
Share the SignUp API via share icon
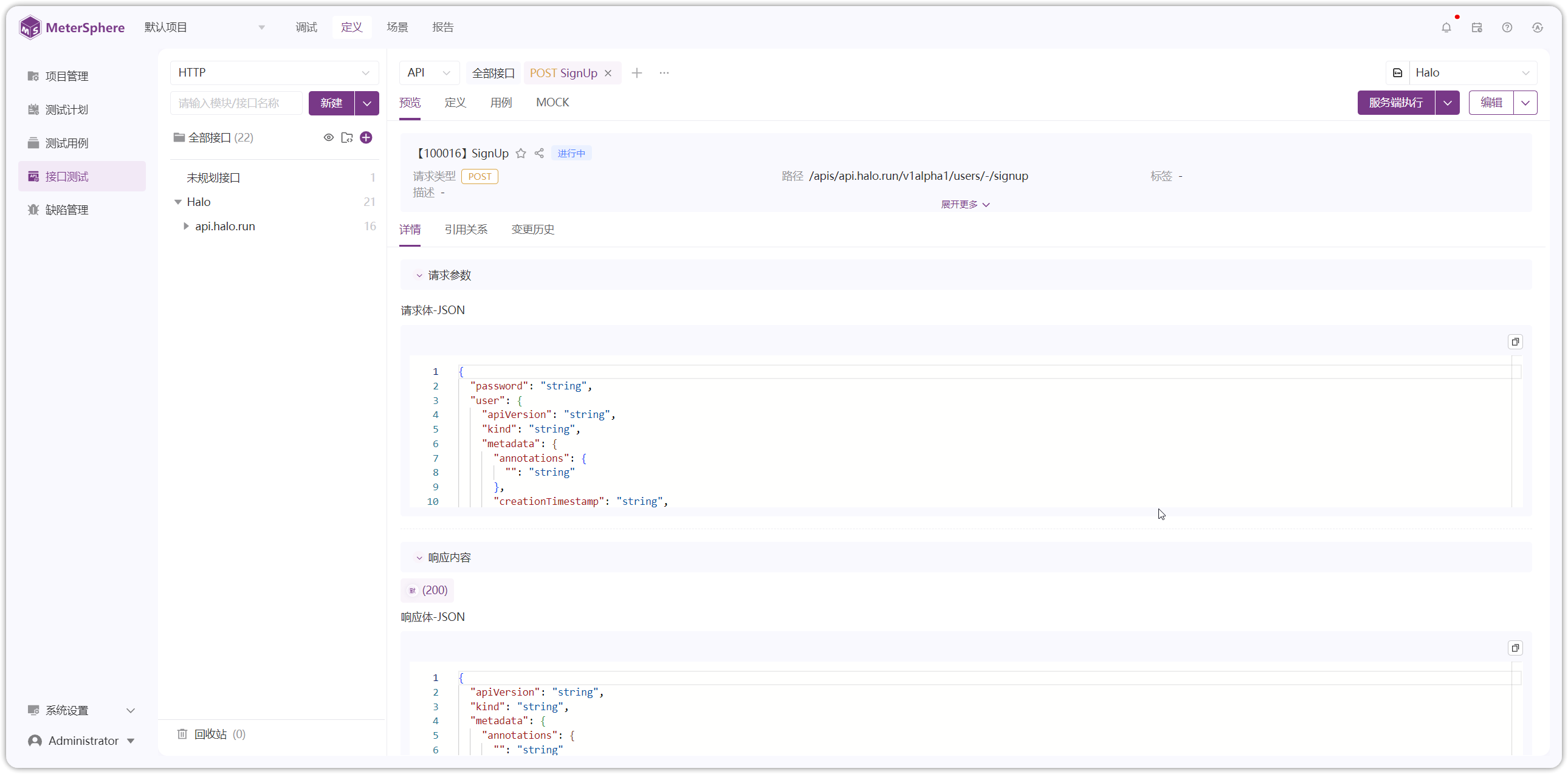[x=538, y=153]
